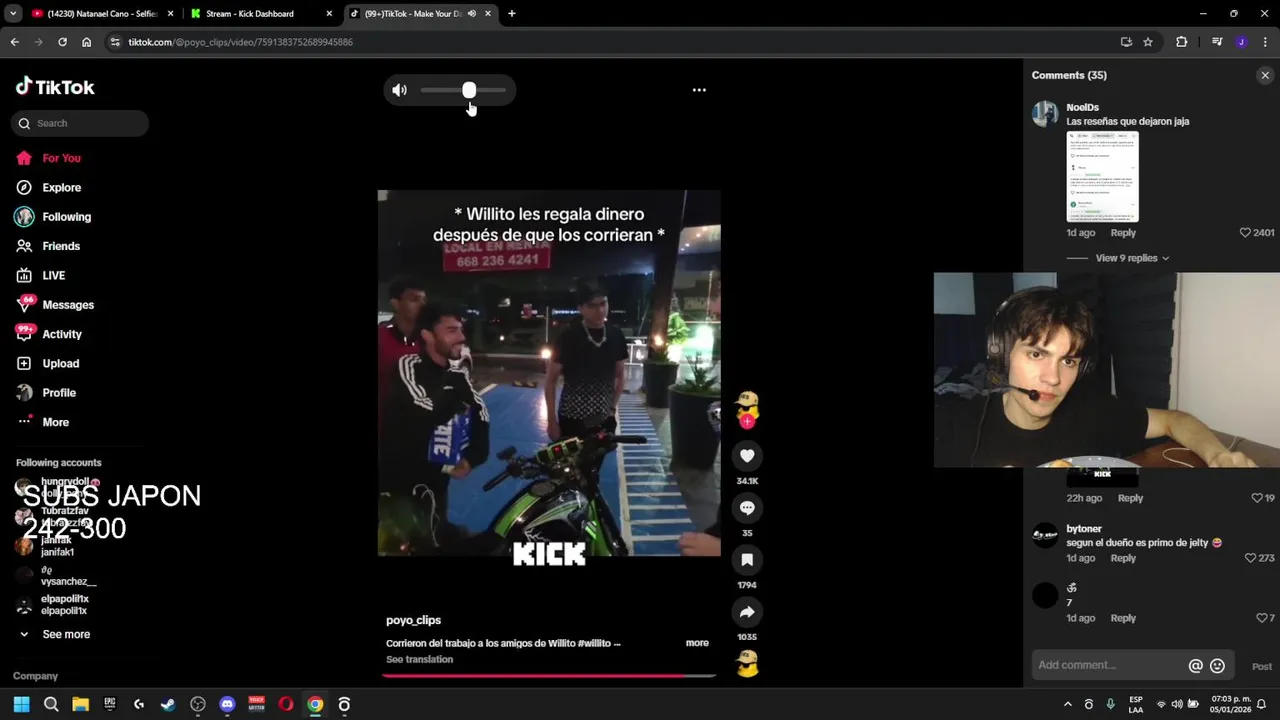Like bytoner's comment with 273 likes
The image size is (1280, 720).
point(1250,558)
